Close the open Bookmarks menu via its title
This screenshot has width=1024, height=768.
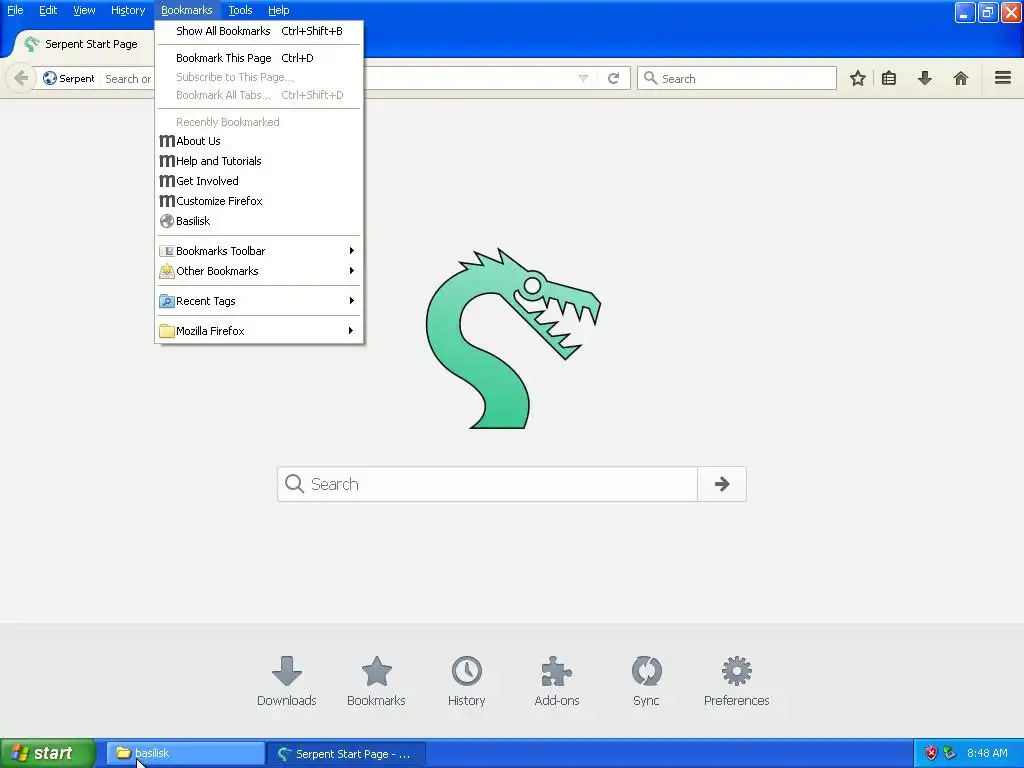click(x=187, y=10)
